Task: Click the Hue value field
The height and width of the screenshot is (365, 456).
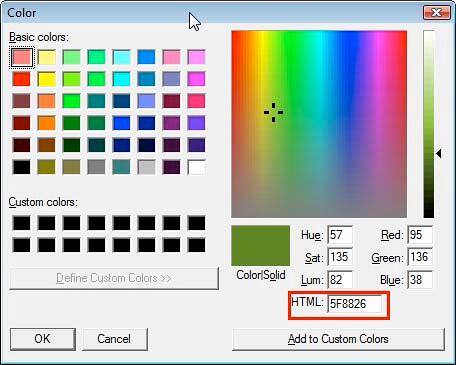Action: [340, 235]
